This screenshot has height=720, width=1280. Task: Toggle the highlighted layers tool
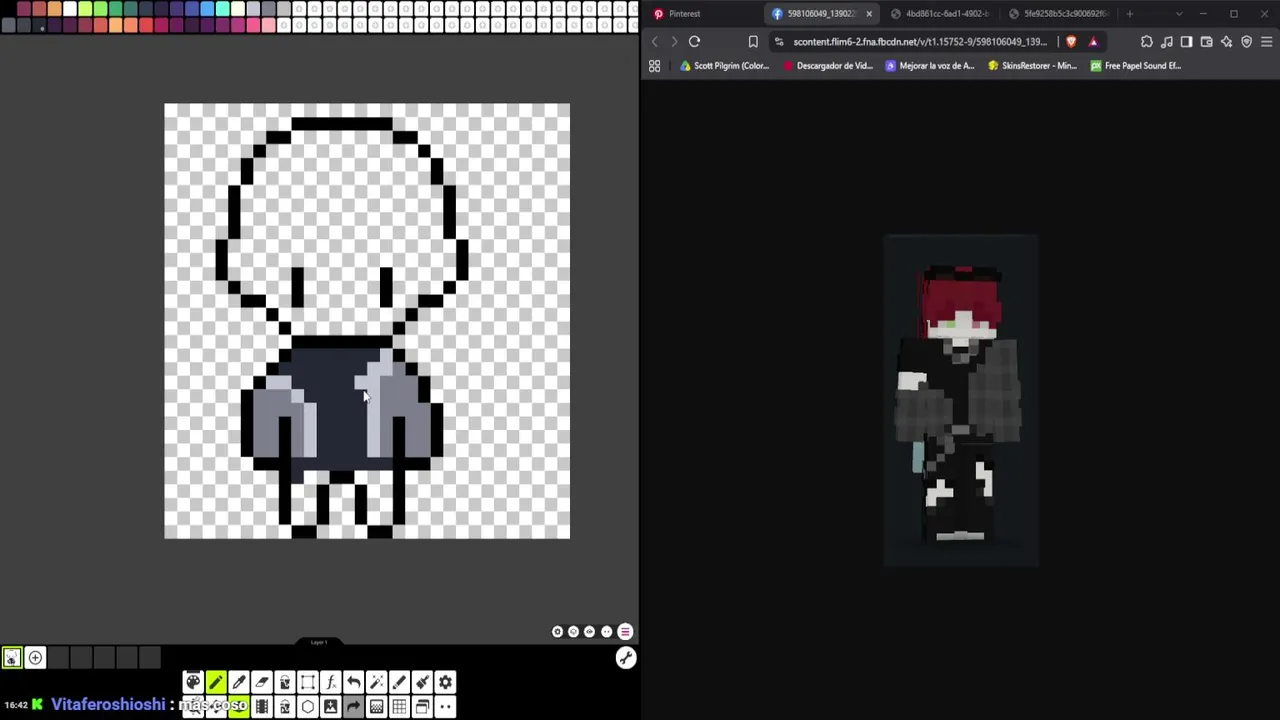point(239,707)
